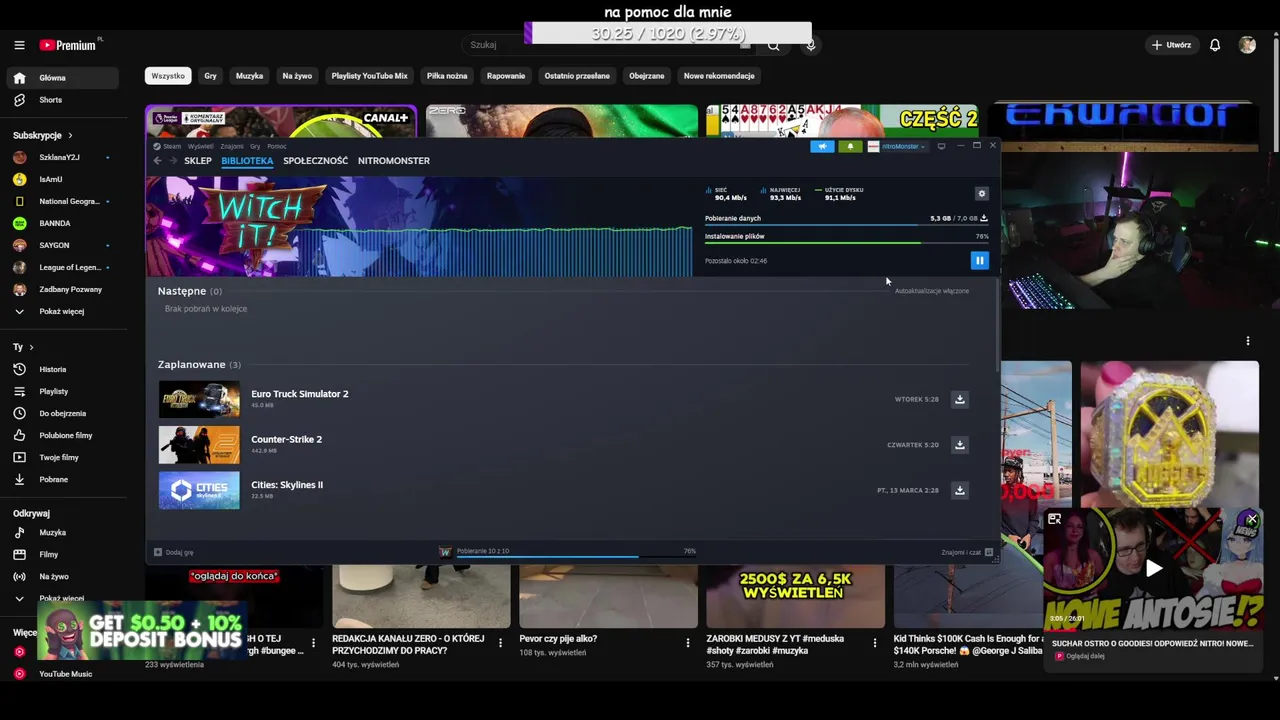Open YouTube hamburger guide menu
This screenshot has height=720, width=1280.
click(19, 45)
